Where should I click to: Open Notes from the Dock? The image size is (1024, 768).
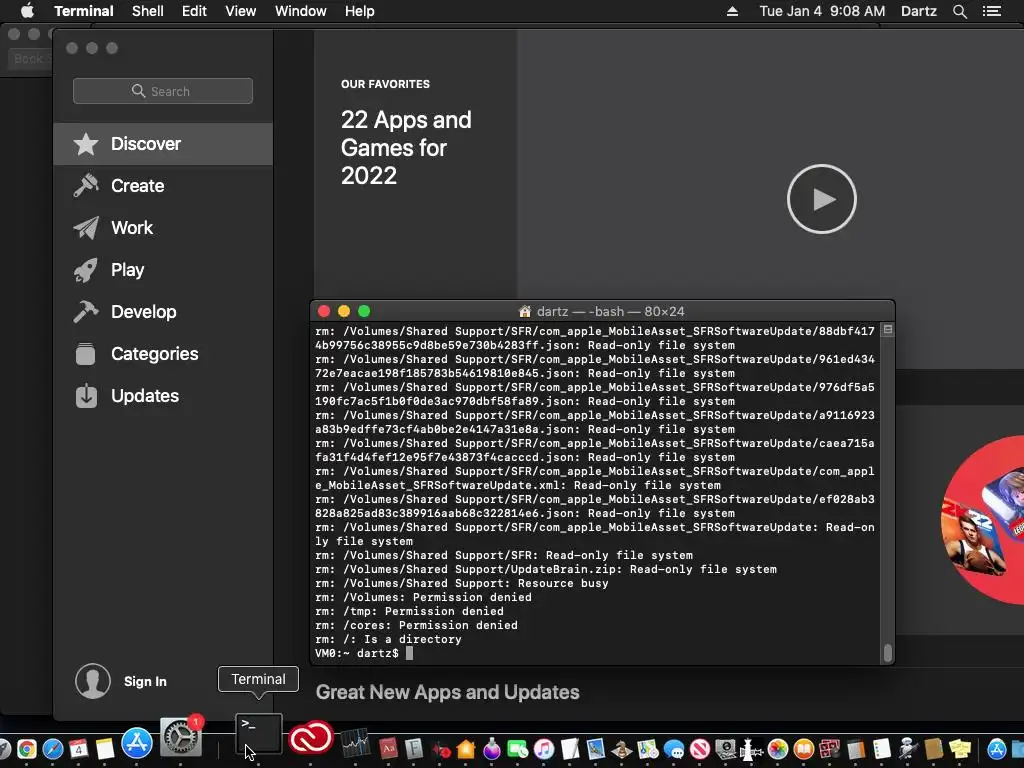click(x=104, y=748)
